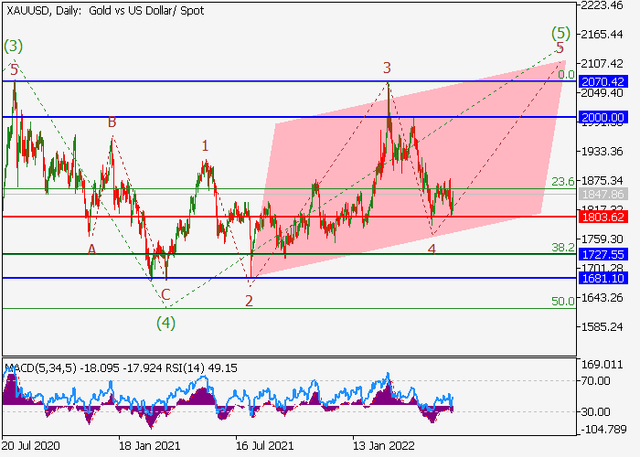
Task: Click the green (5) wave label
Action: 561,31
